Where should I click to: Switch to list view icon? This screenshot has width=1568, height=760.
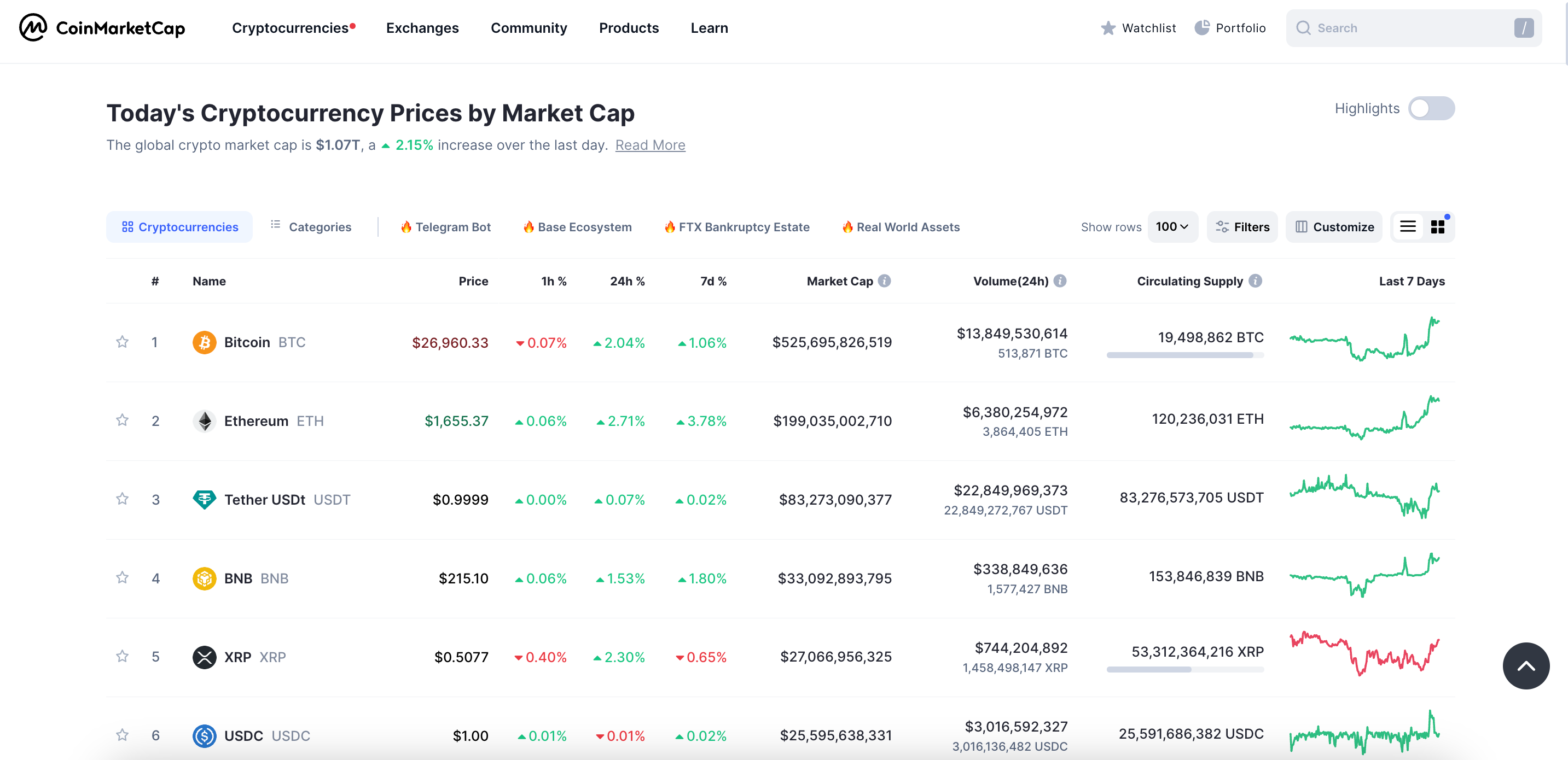tap(1407, 226)
